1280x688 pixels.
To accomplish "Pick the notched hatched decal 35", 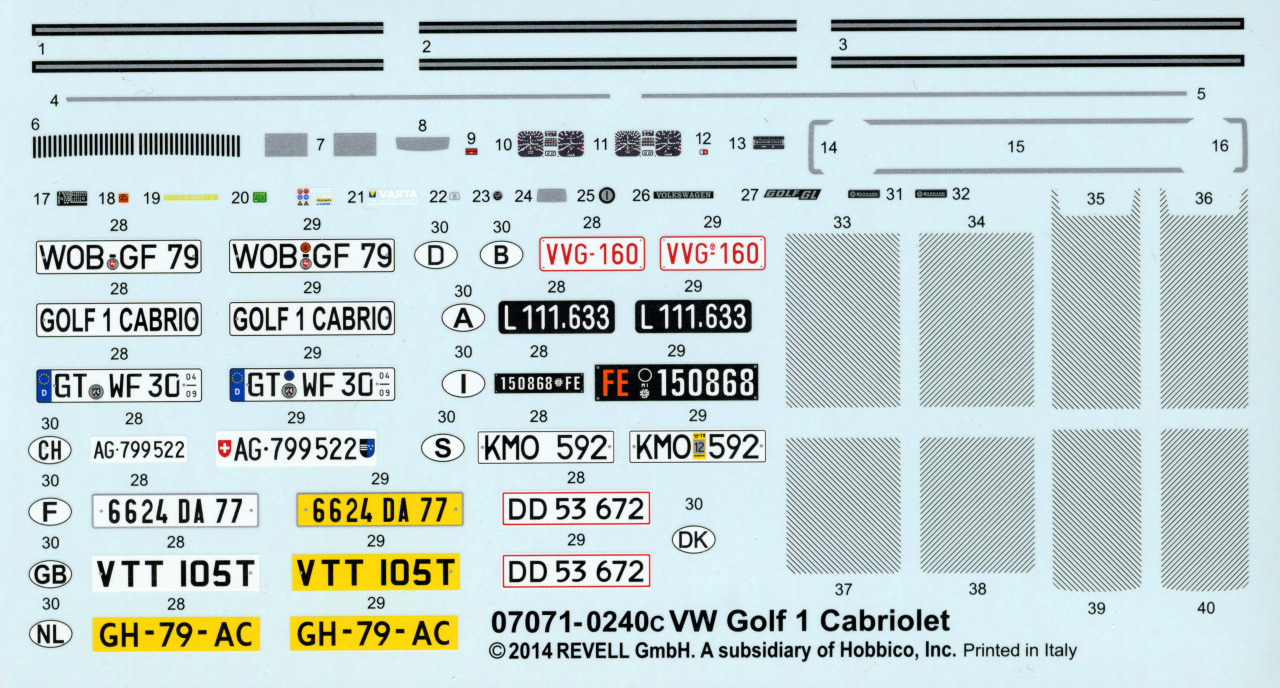I will click(1095, 298).
